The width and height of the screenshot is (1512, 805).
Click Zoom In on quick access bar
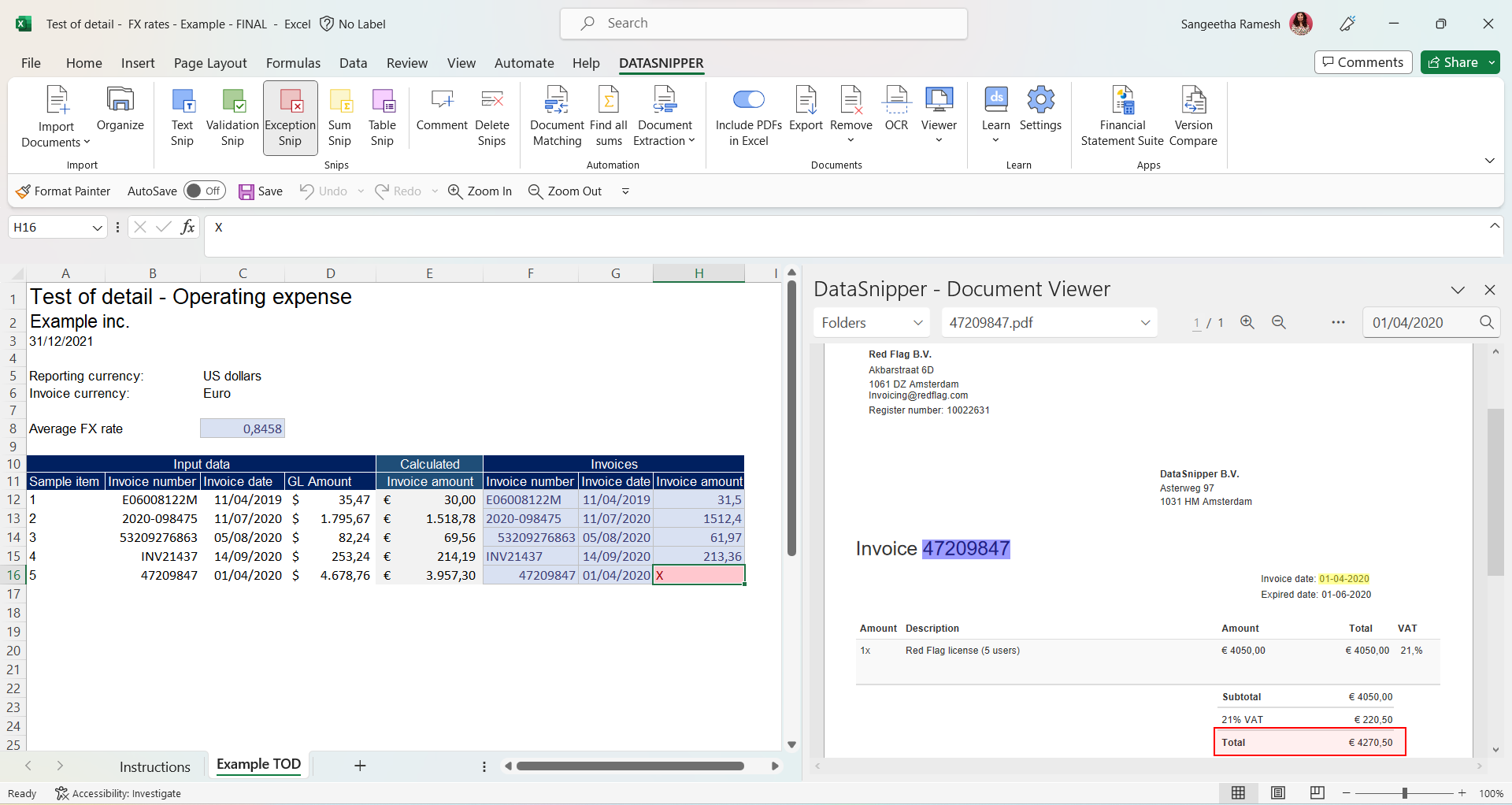tap(480, 191)
